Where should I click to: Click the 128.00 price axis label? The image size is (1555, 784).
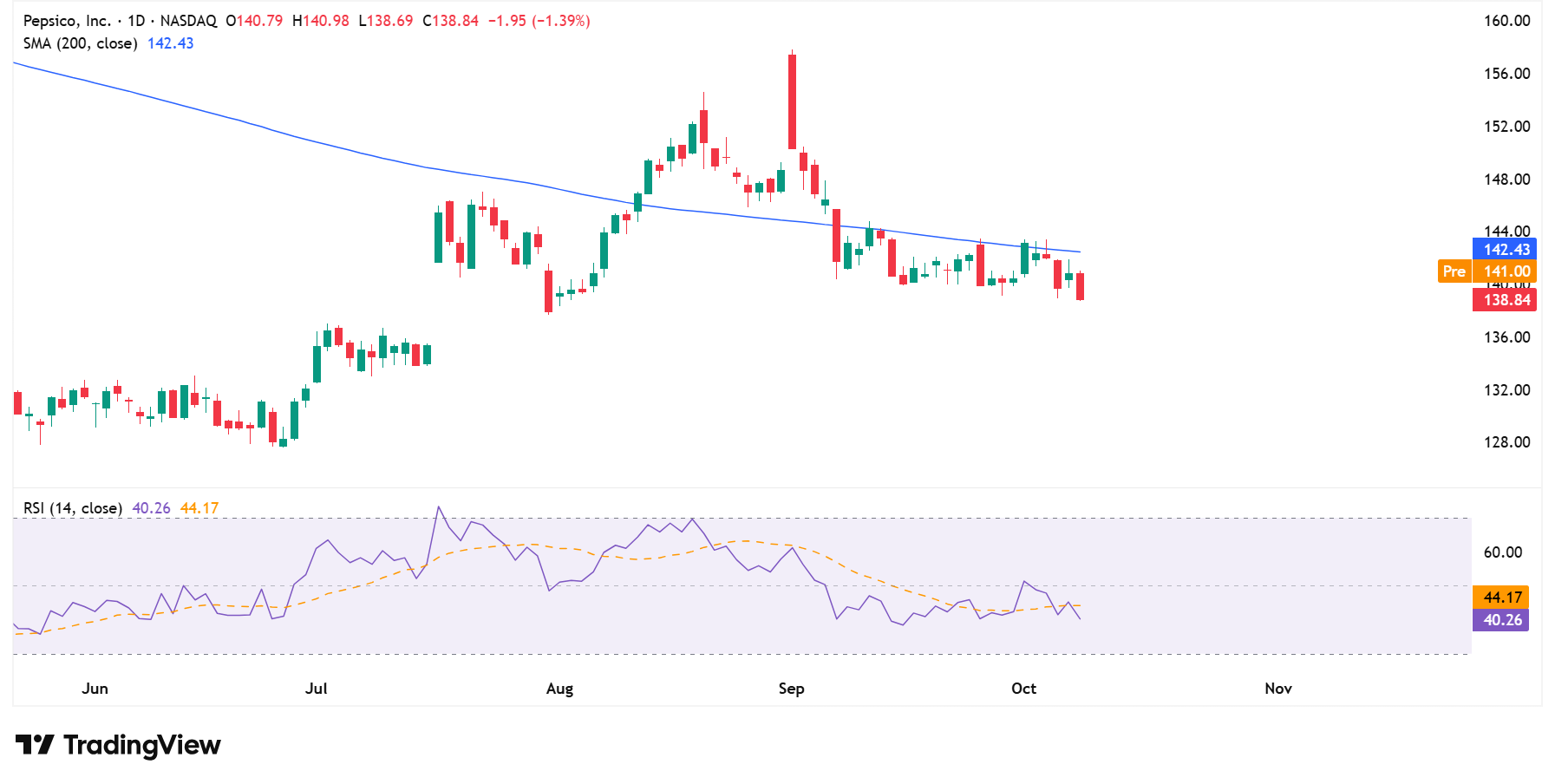pos(1506,442)
